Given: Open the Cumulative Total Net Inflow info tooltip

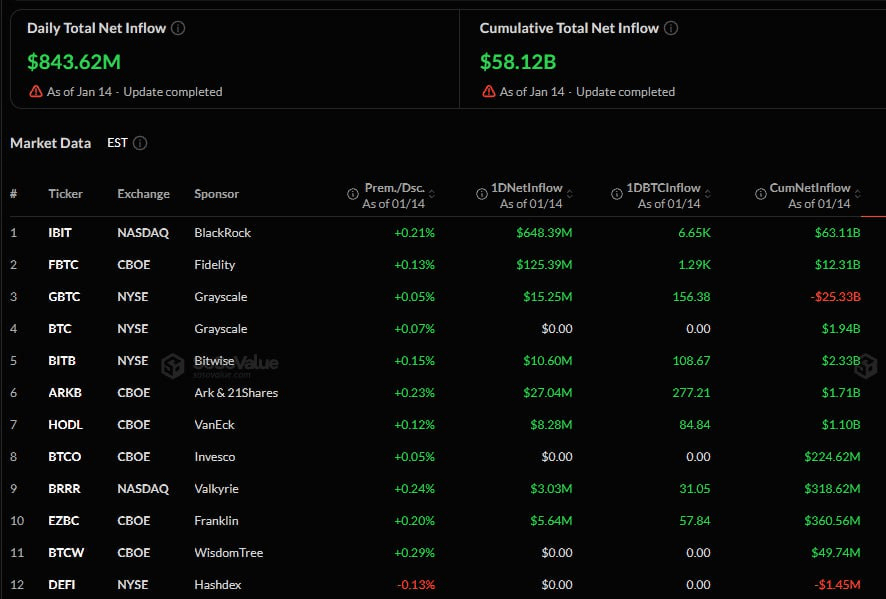Looking at the screenshot, I should [x=672, y=28].
